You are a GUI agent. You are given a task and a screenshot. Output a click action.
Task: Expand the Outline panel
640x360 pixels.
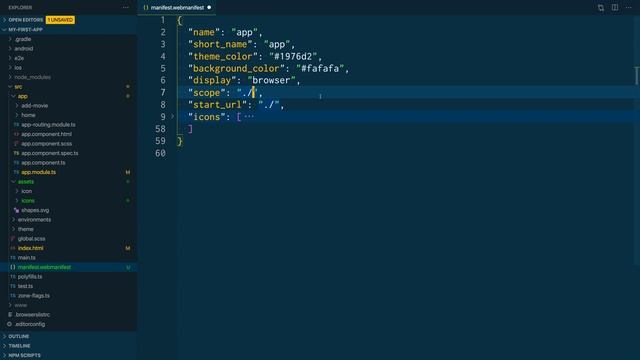tap(18, 336)
